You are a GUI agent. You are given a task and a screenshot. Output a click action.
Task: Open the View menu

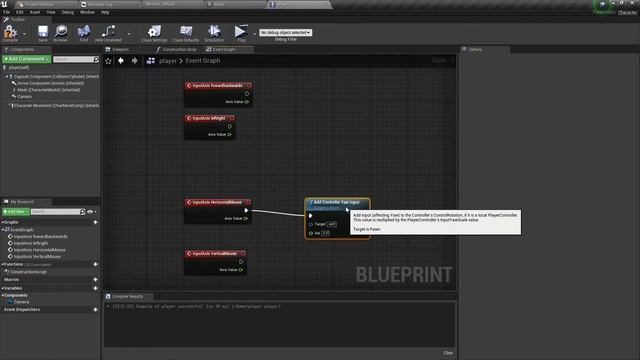point(51,12)
